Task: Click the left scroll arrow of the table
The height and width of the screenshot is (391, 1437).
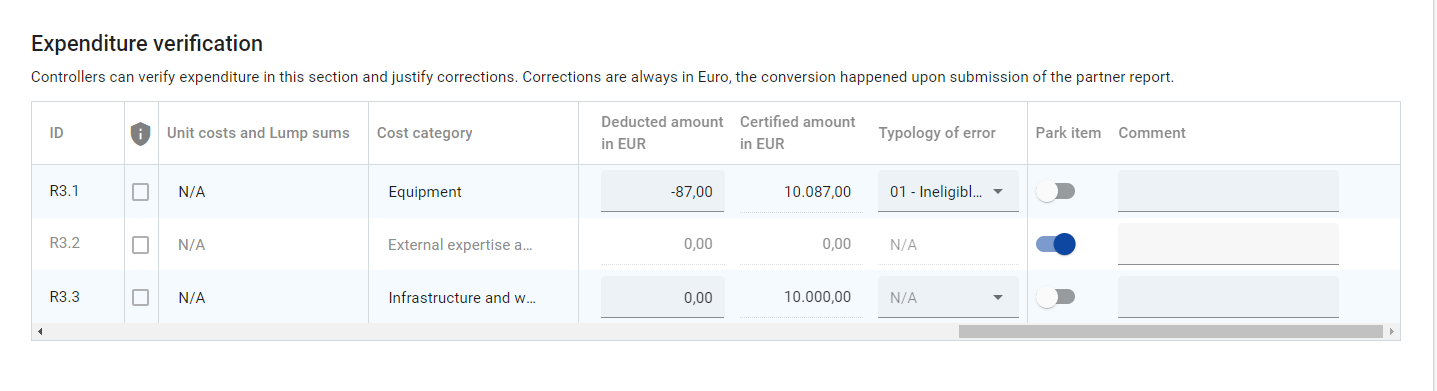Action: coord(40,331)
